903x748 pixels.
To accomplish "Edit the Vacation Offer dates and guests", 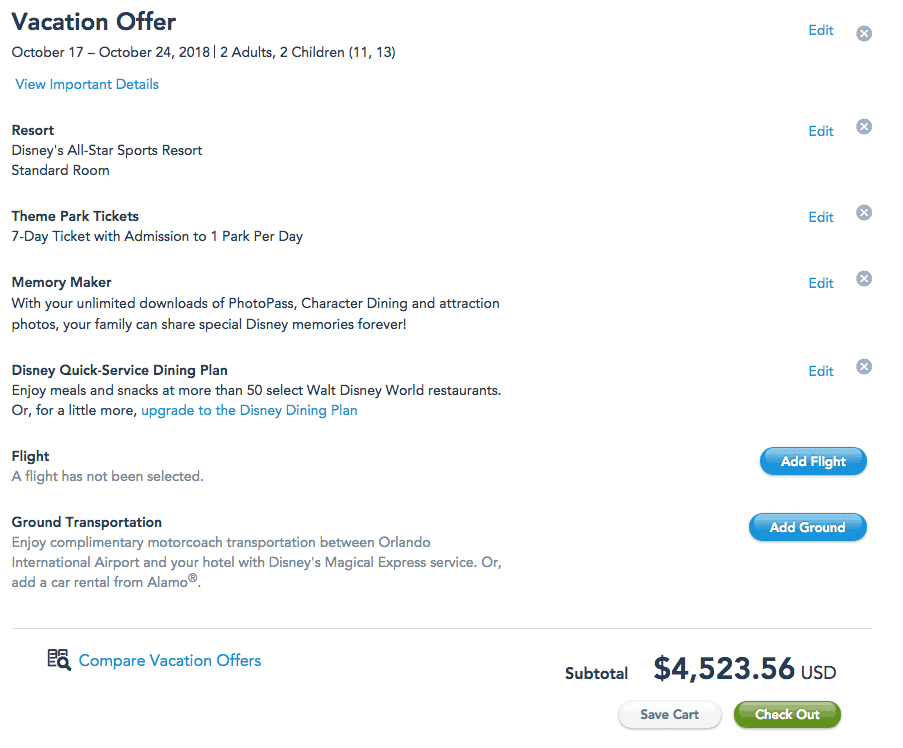I will (821, 31).
